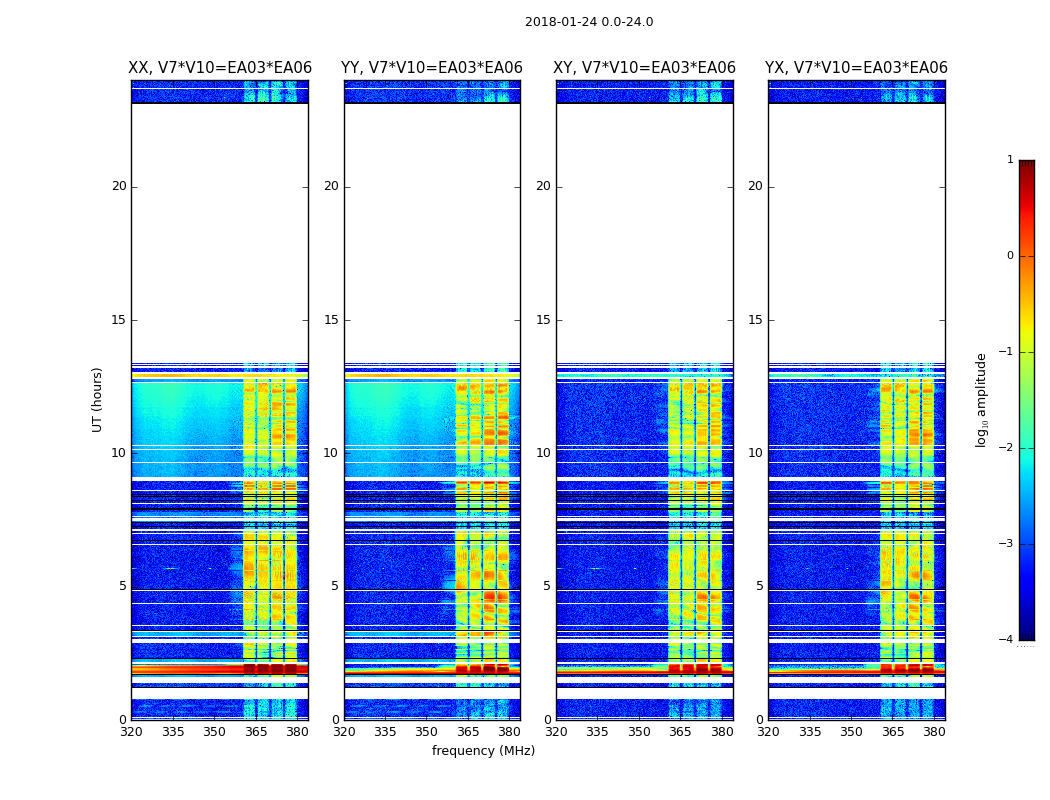Click the log10 amplitude colorbar label
The height and width of the screenshot is (800, 1050).
pyautogui.click(x=982, y=400)
